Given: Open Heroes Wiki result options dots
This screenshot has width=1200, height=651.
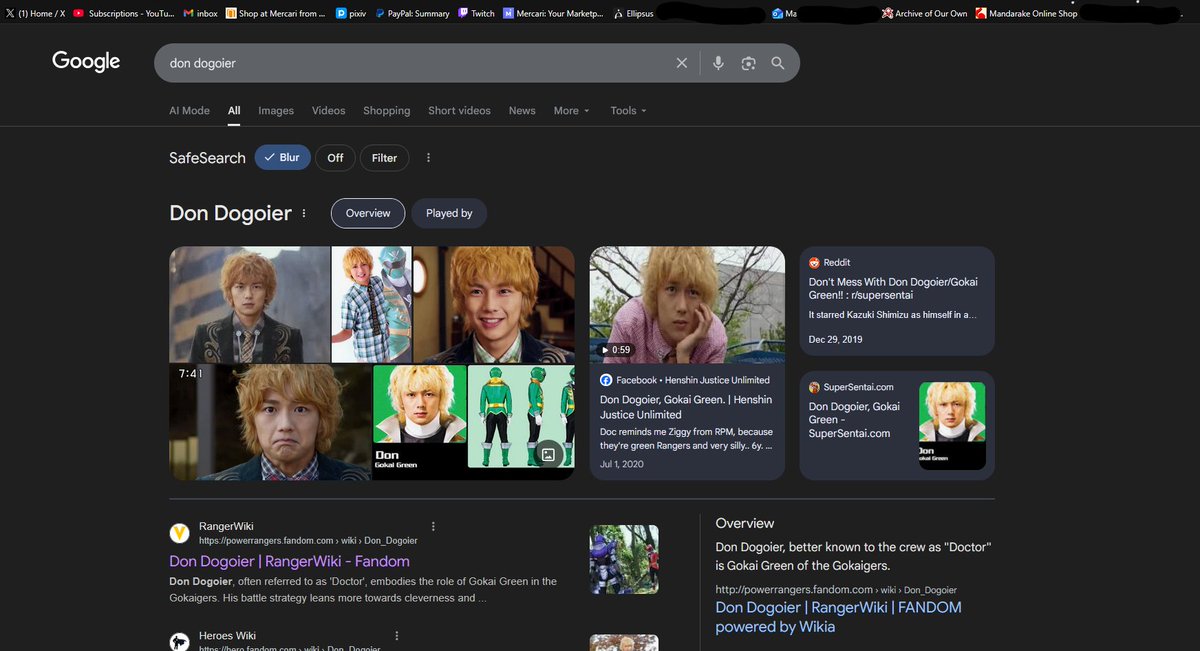Looking at the screenshot, I should [397, 636].
